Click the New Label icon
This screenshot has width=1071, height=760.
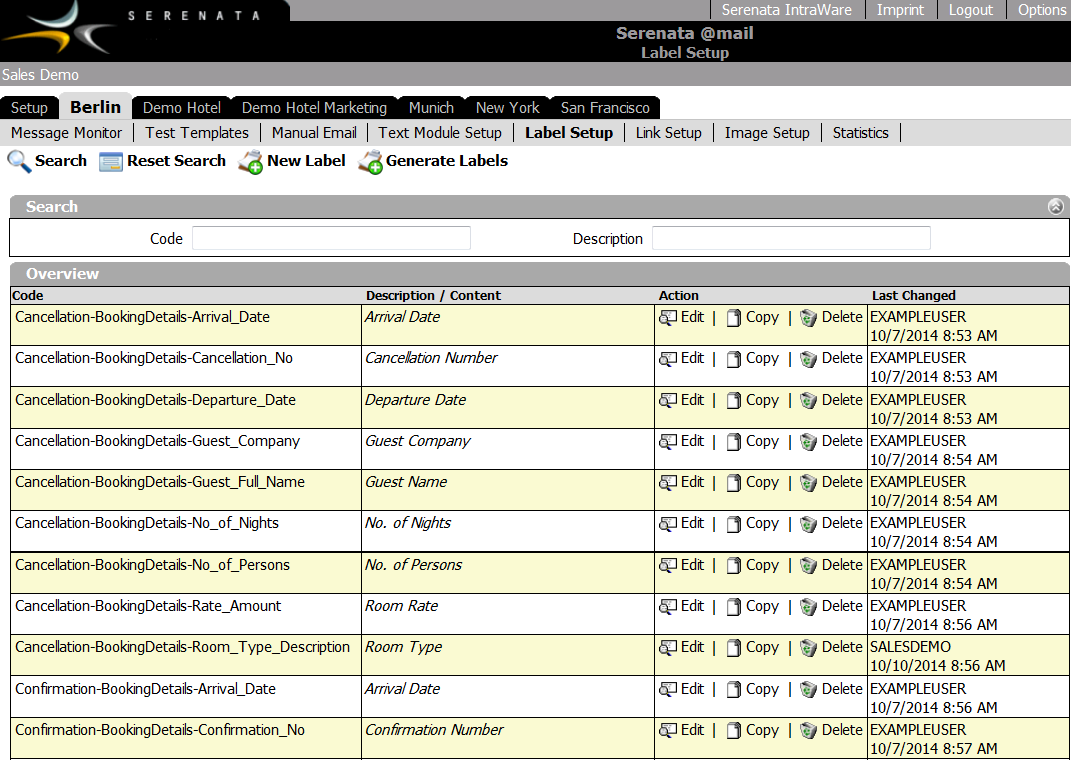coord(250,162)
